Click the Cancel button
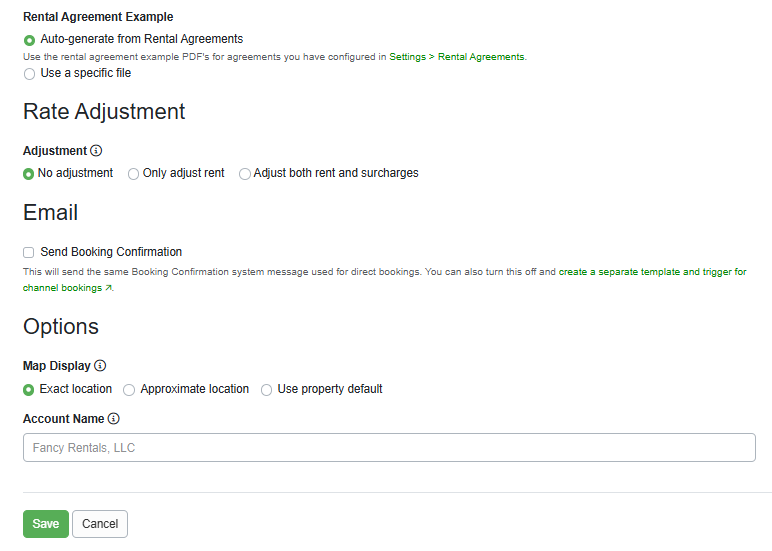The width and height of the screenshot is (772, 551). tap(100, 523)
